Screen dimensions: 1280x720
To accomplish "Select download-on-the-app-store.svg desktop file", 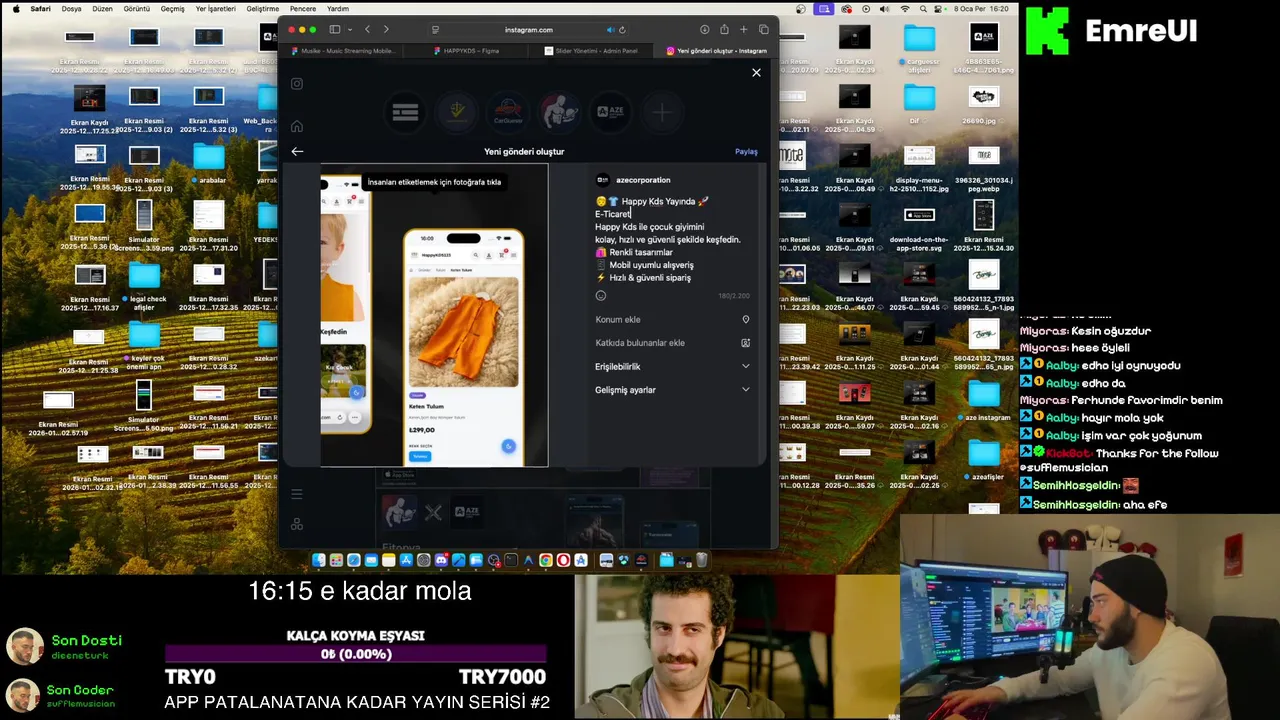I will pyautogui.click(x=918, y=226).
